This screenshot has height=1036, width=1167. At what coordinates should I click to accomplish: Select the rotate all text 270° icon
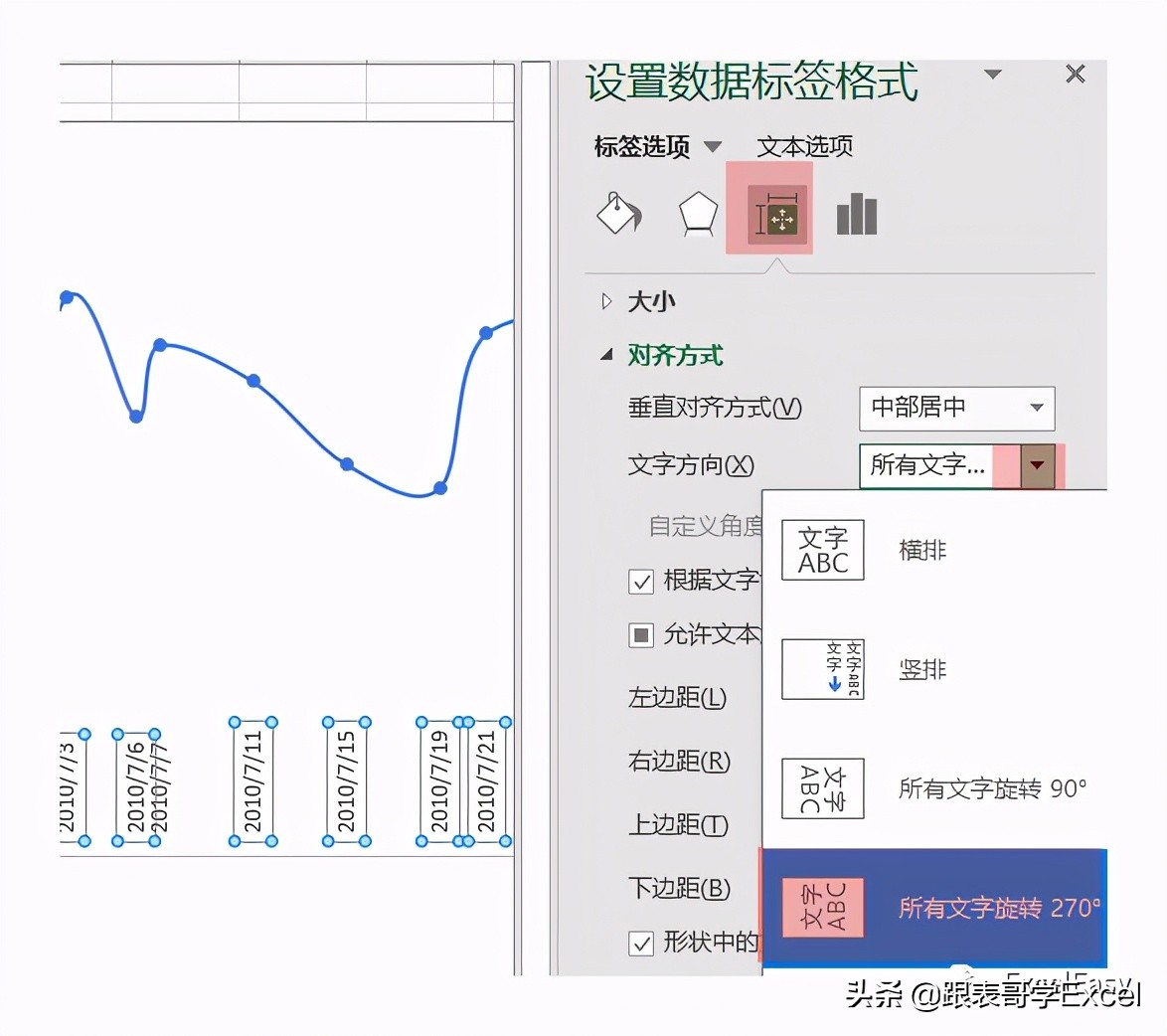(x=822, y=907)
